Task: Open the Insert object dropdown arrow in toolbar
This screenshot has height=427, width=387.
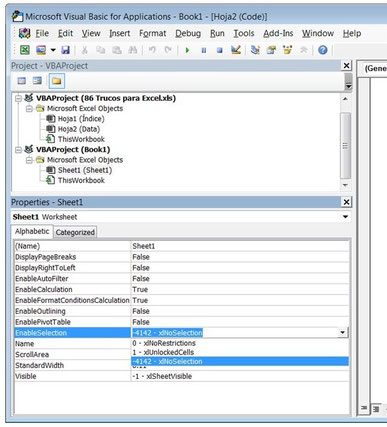Action: click(x=53, y=50)
